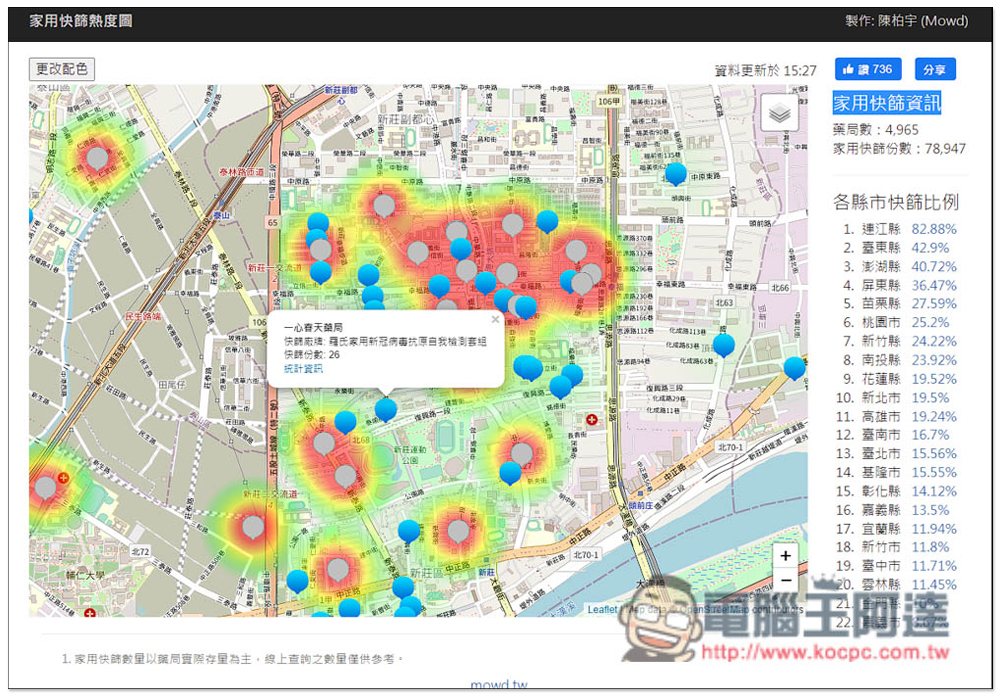Select the blue marker near 中原東路
Screen dimensions: 1000x697
tap(676, 173)
